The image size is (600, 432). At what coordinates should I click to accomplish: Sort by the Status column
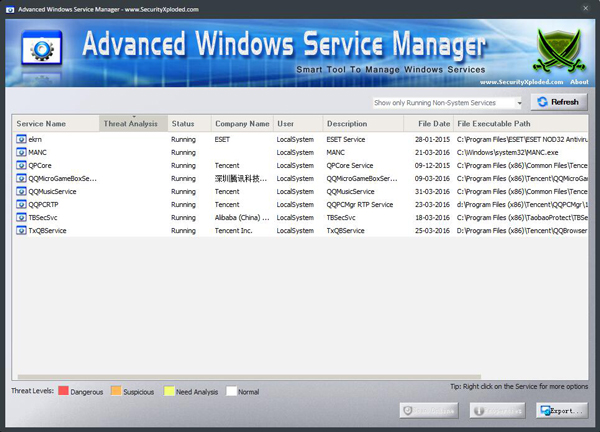189,124
